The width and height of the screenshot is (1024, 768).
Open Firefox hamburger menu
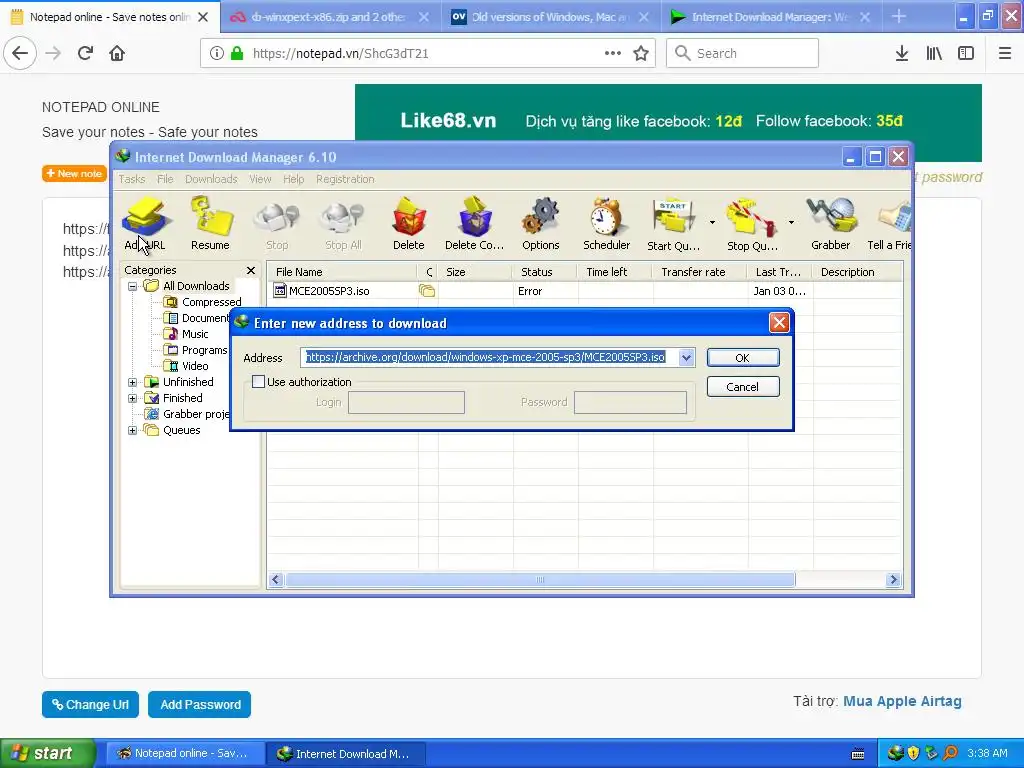point(1005,54)
